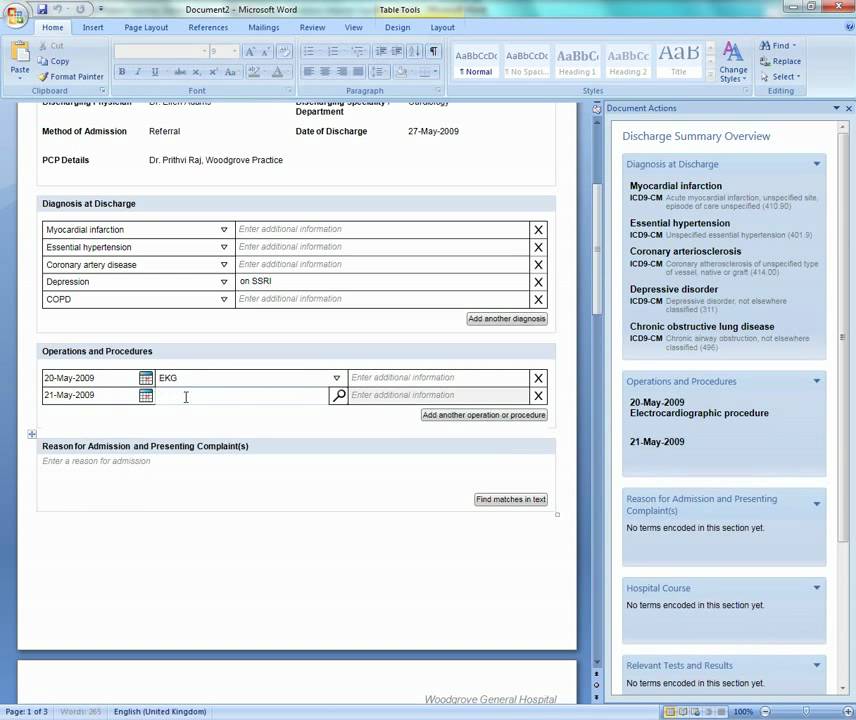Remove the Myocardial infarction diagnosis row
Viewport: 856px width, 720px height.
tap(538, 230)
